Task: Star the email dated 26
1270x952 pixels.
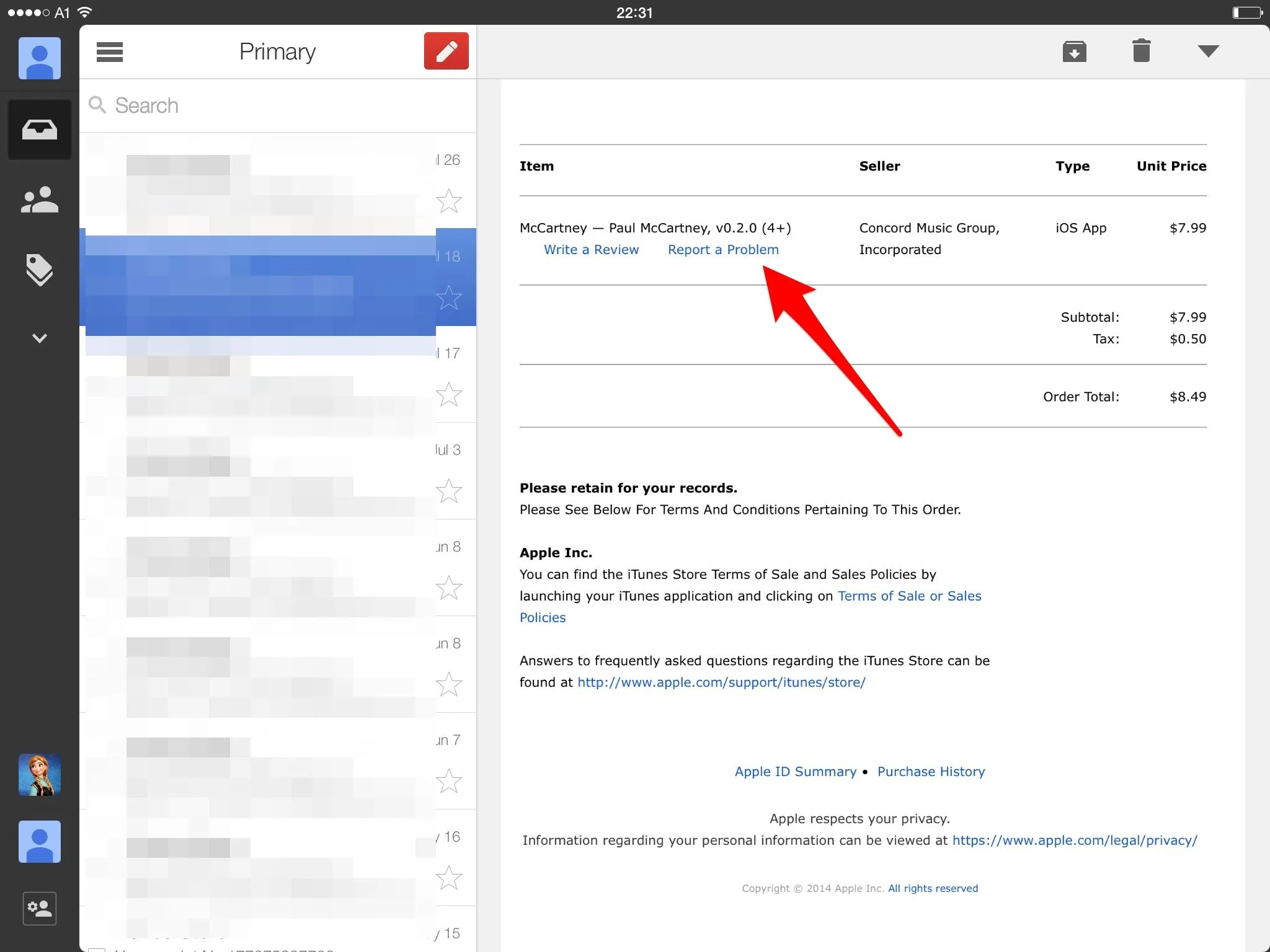Action: pos(448,201)
